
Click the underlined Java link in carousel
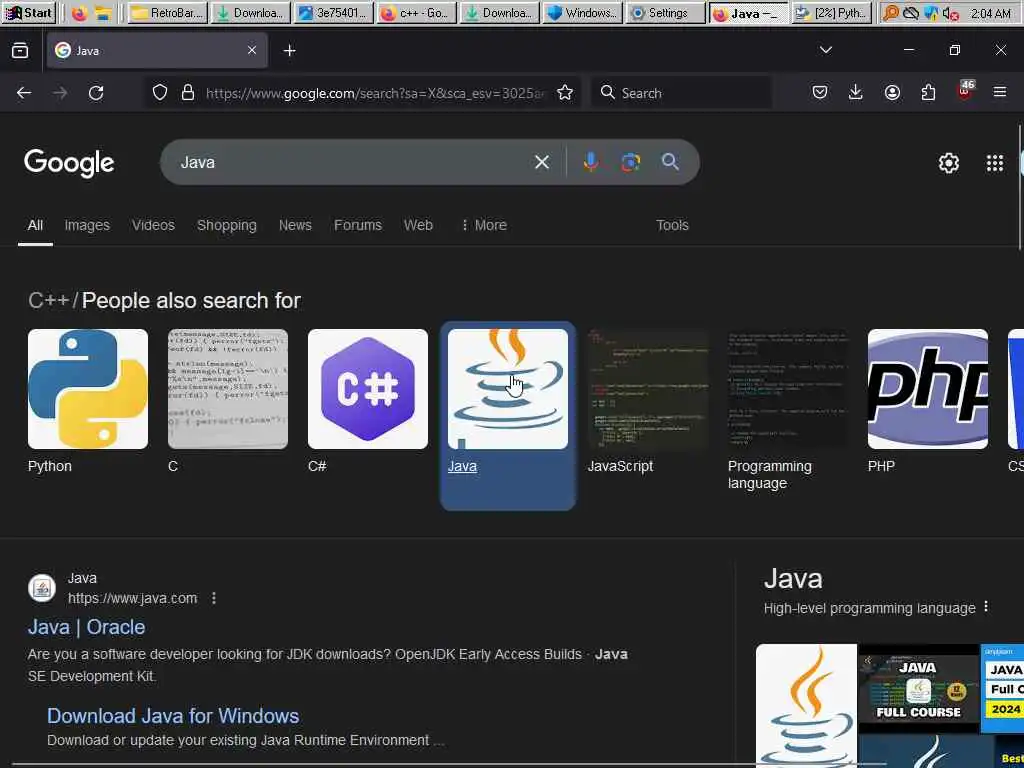pos(462,466)
